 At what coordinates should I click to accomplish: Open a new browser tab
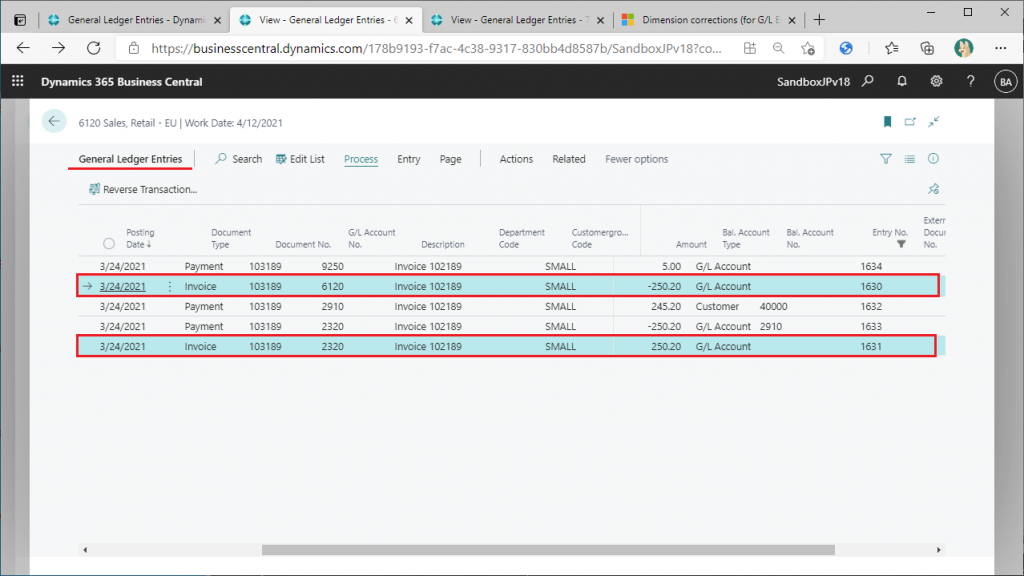819,20
